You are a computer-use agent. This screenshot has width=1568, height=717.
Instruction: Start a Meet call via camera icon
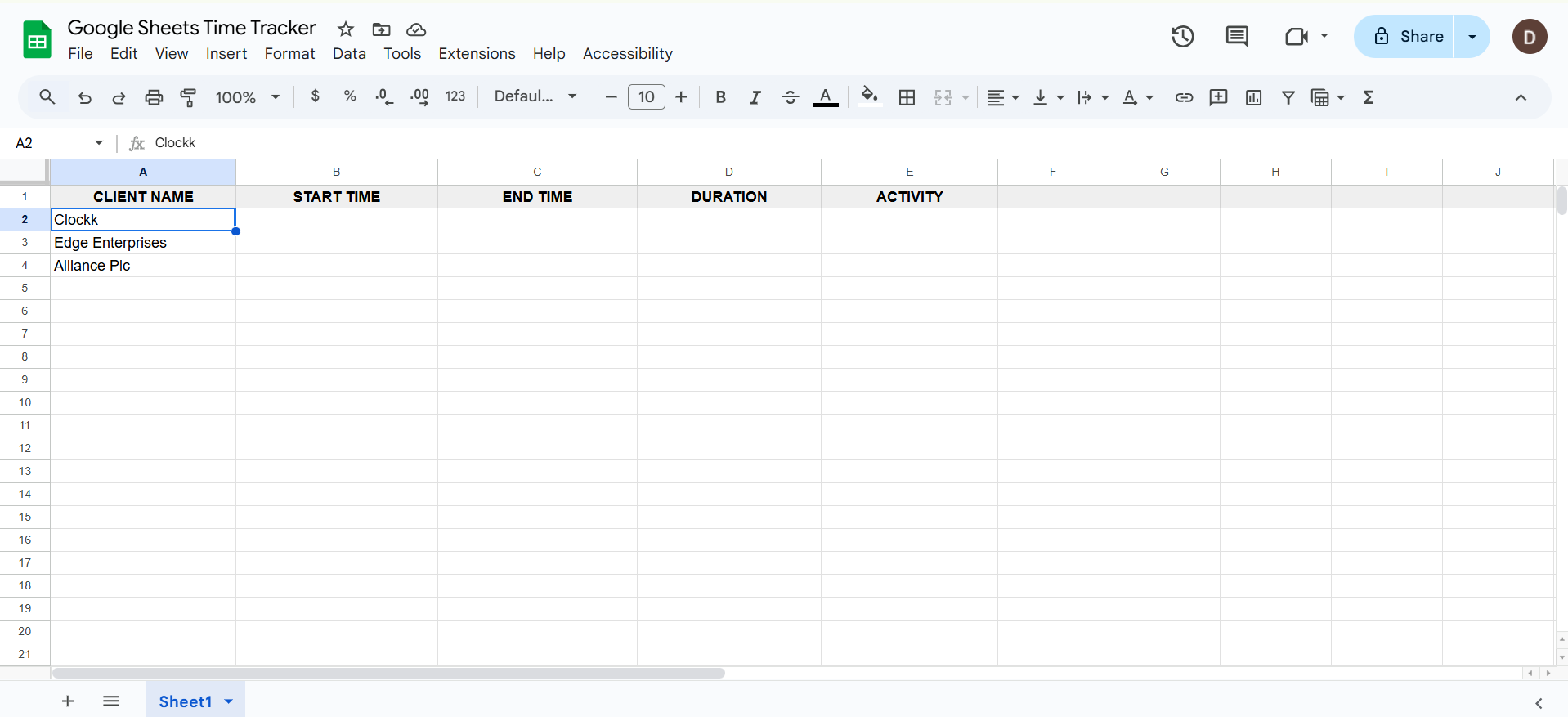click(1297, 36)
